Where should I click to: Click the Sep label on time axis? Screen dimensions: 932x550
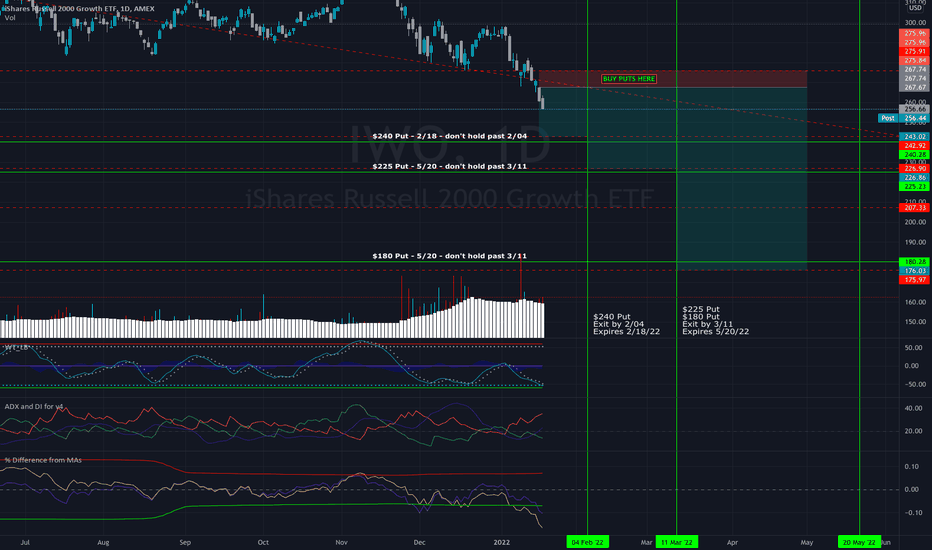point(185,542)
